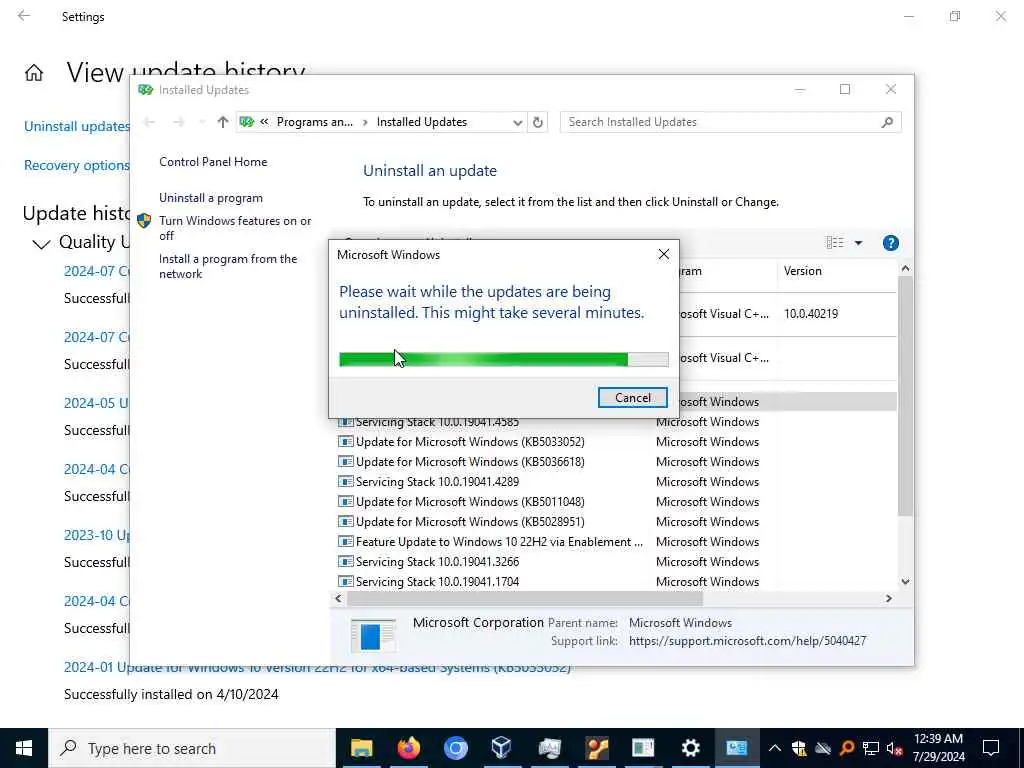Sort by the Version column header

coord(836,271)
